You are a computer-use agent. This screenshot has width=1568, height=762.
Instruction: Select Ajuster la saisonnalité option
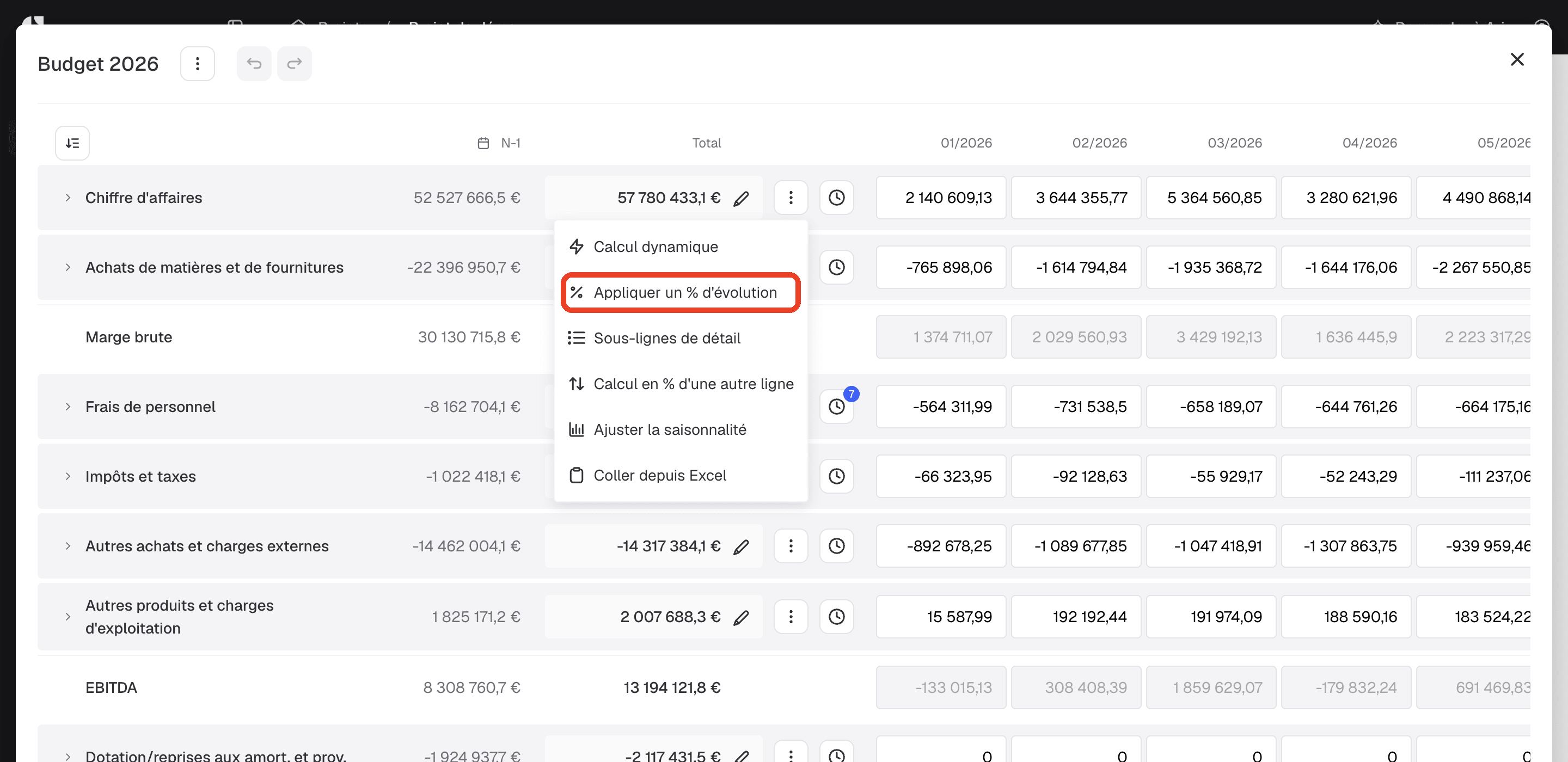pos(681,429)
